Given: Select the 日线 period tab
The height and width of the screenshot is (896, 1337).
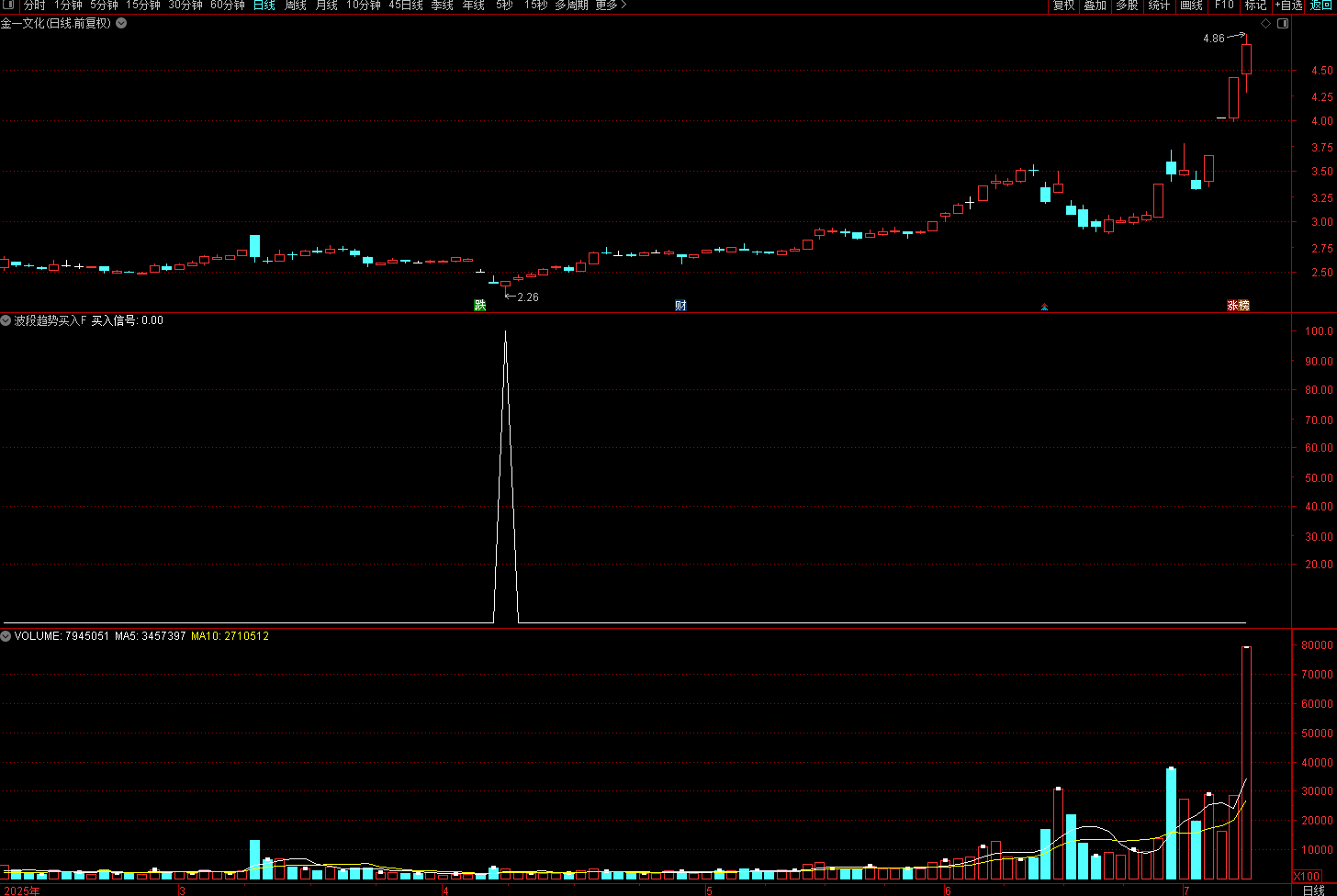Looking at the screenshot, I should click(x=264, y=6).
